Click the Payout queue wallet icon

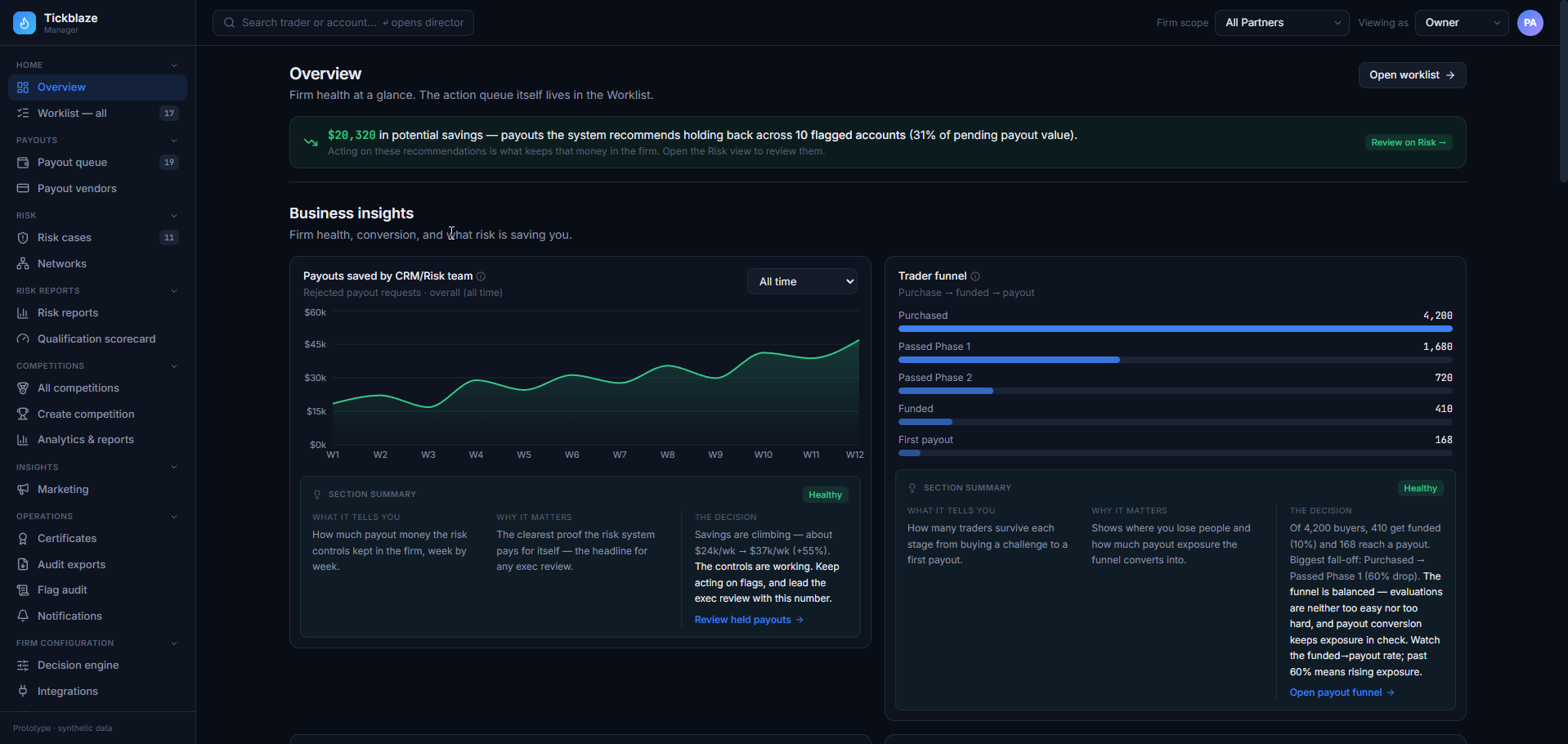point(23,163)
